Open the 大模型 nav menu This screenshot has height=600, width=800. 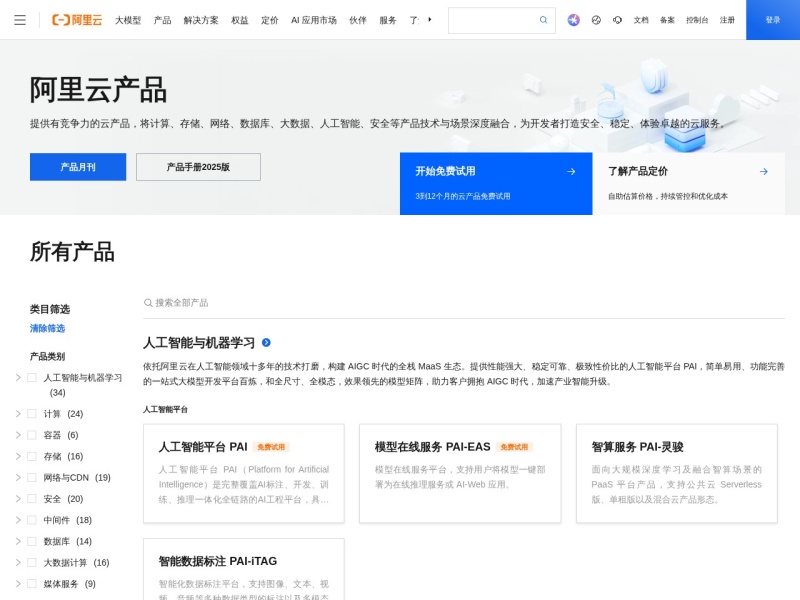click(x=128, y=20)
